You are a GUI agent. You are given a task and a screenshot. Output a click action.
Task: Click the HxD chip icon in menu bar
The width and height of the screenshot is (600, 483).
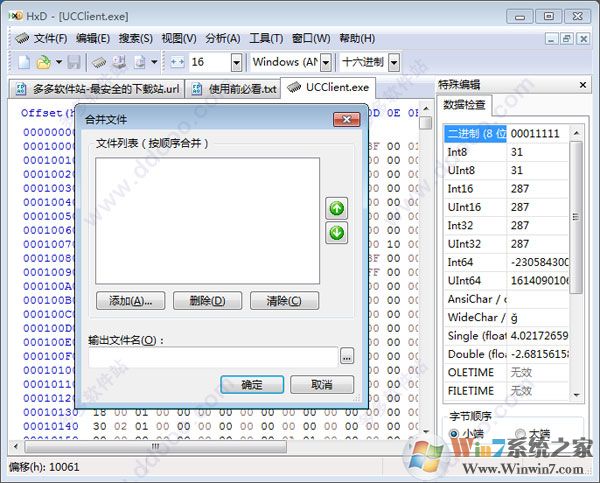point(22,38)
